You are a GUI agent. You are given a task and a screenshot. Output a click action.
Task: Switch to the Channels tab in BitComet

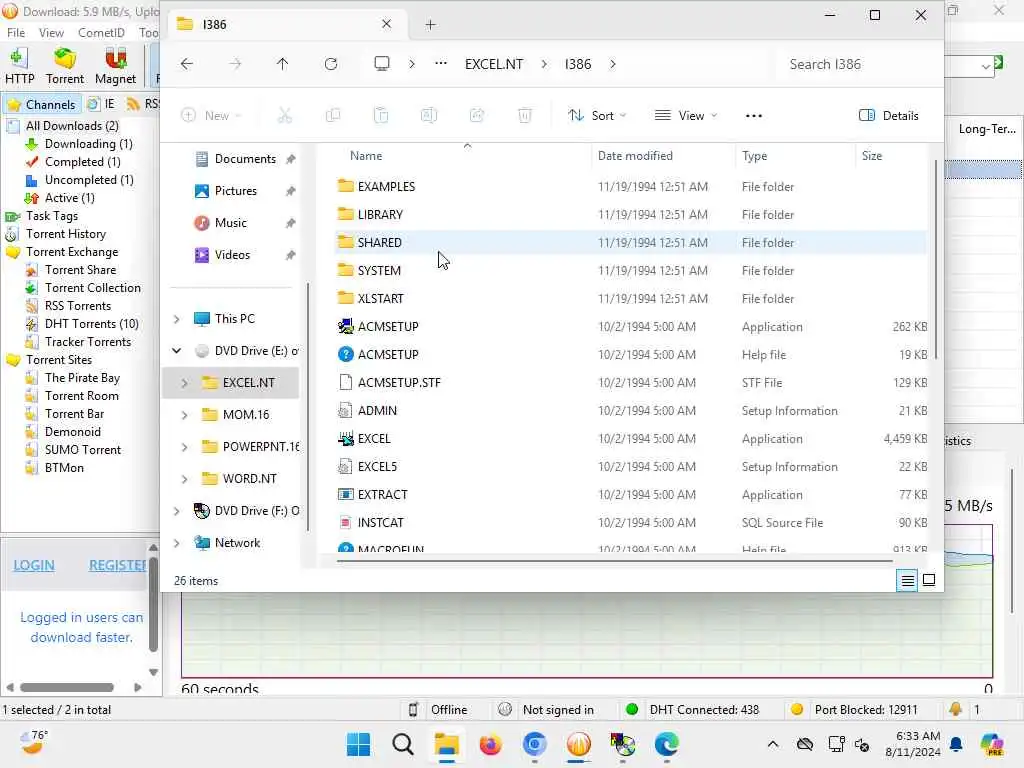point(42,104)
